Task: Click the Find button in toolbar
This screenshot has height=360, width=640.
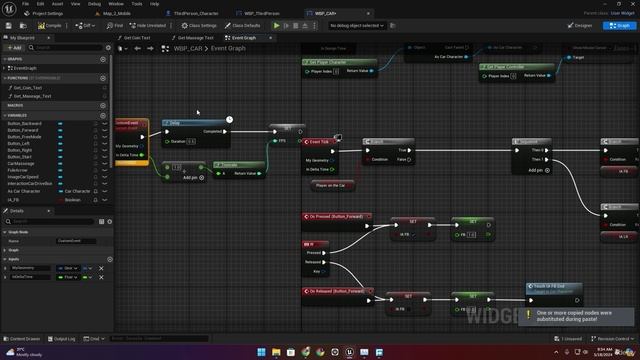Action: click(115, 26)
